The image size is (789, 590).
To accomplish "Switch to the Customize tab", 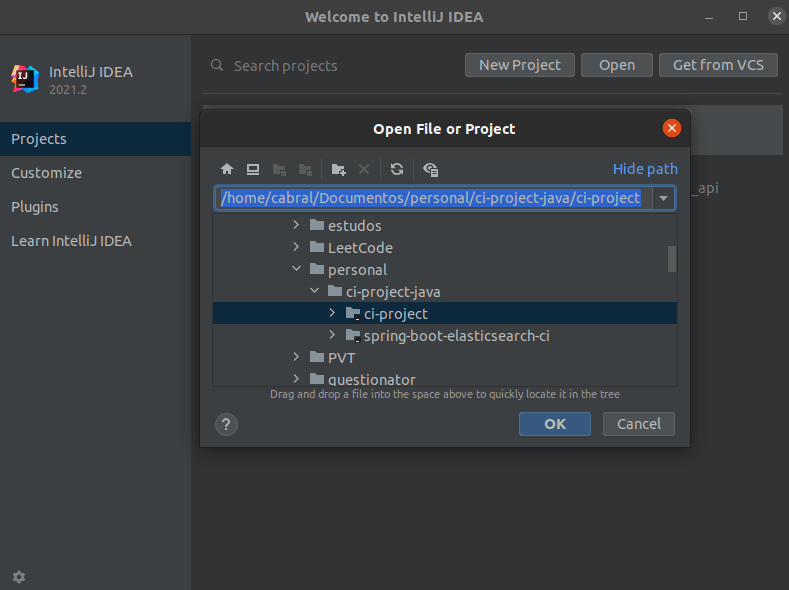I will pos(96,173).
